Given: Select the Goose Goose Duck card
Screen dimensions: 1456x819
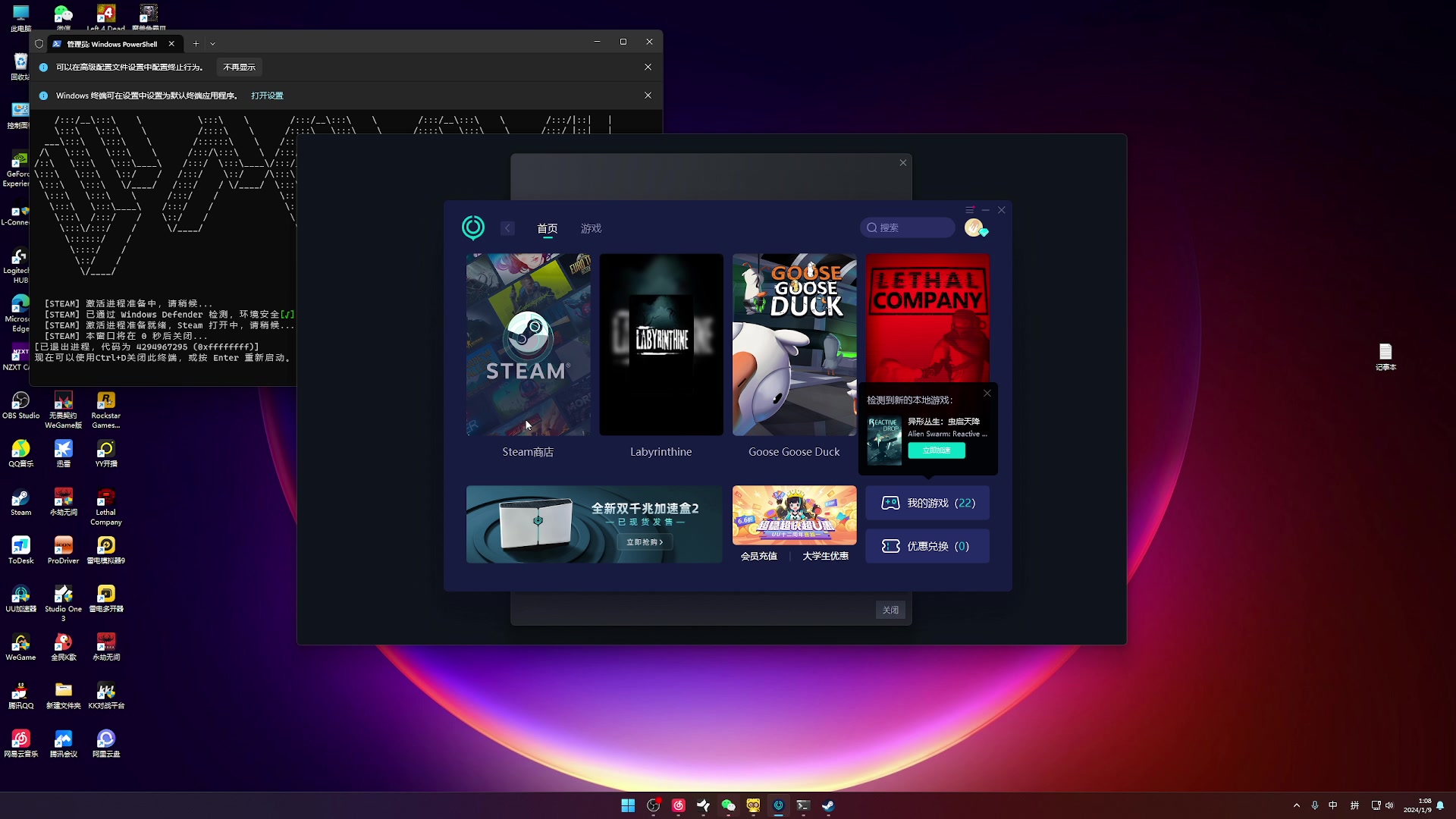Looking at the screenshot, I should click(x=794, y=344).
